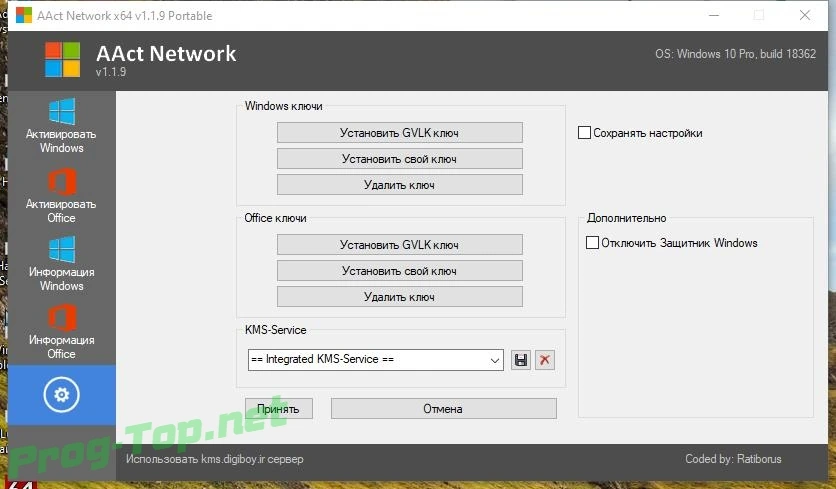Click the title bar app icon
836x489 pixels.
(x=24, y=15)
